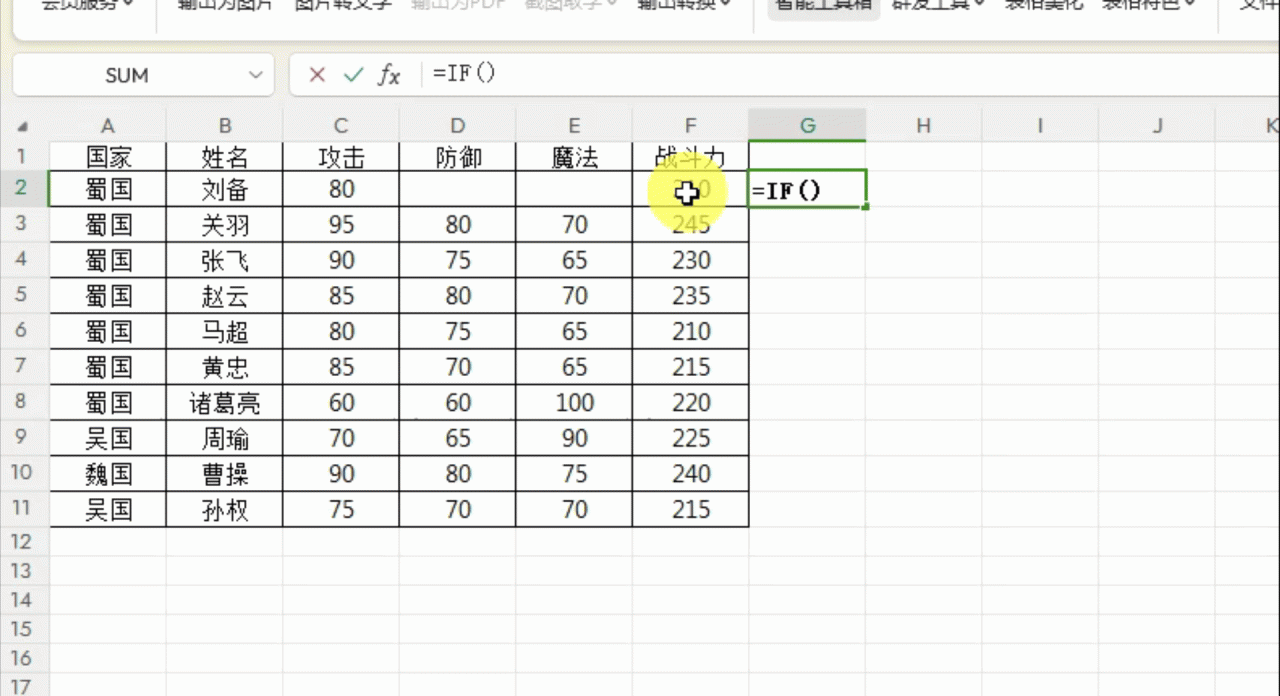Screen dimensions: 1280x696
Task: Select row 2 header
Action: click(24, 189)
